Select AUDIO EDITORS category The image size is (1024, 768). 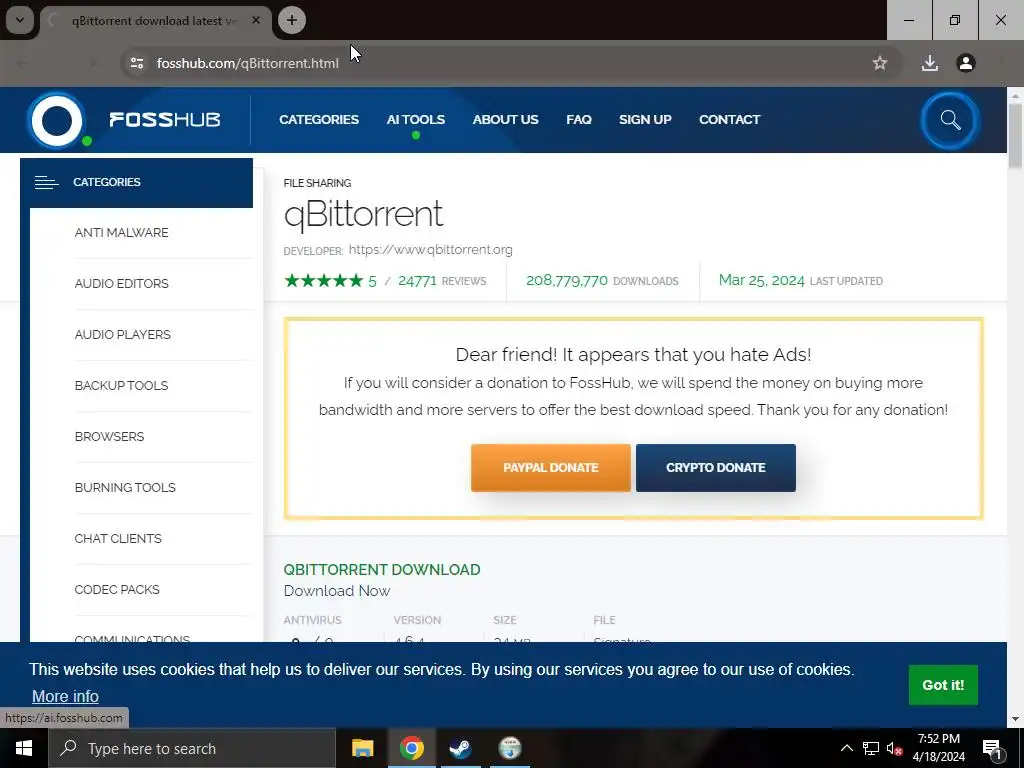pyautogui.click(x=121, y=283)
